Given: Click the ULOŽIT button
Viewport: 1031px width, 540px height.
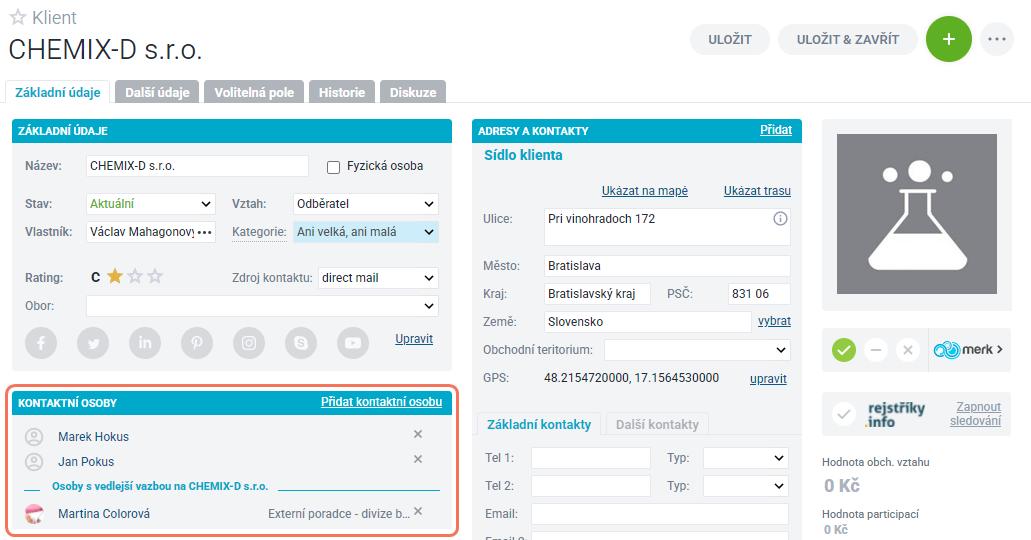Looking at the screenshot, I should coord(730,39).
